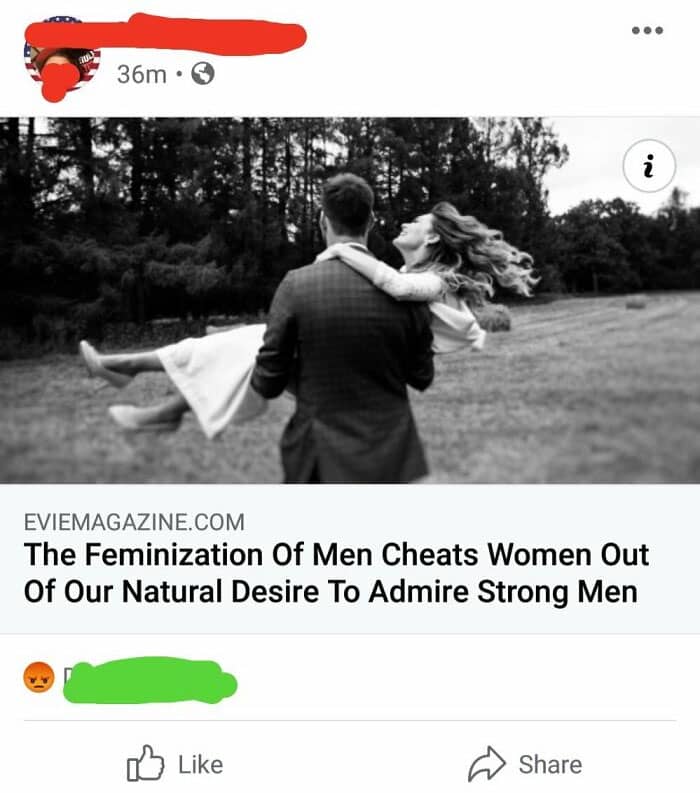The width and height of the screenshot is (700, 793).
Task: Tap the Share label text
Action: point(550,765)
